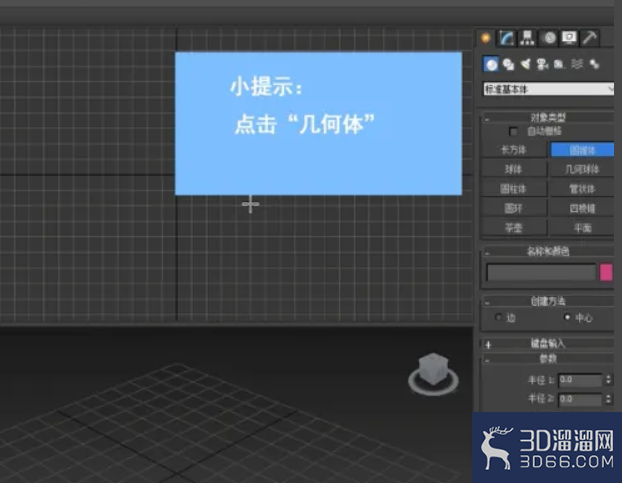
Task: Select the Geometry category sphere icon
Action: point(491,64)
